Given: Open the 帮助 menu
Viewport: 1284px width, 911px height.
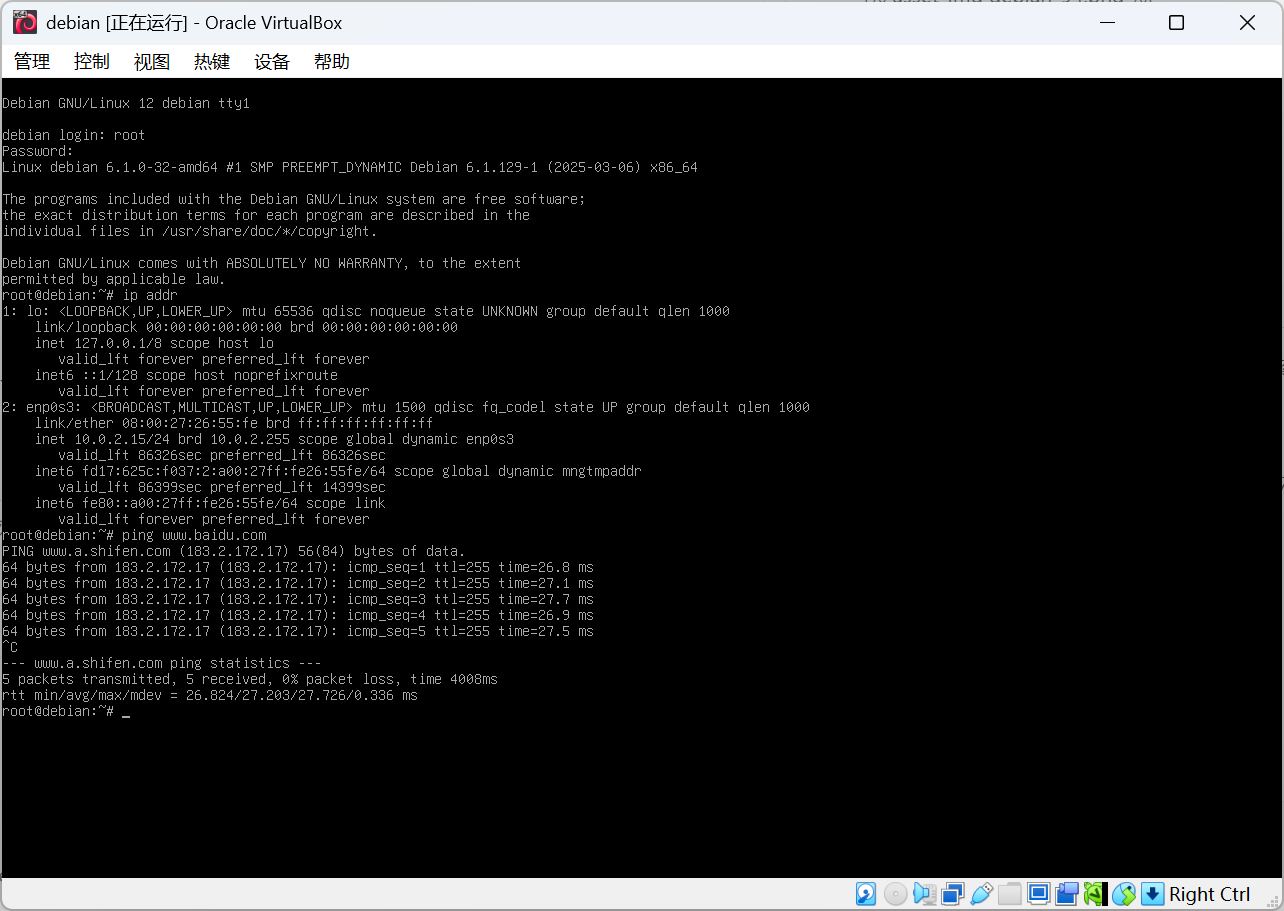Looking at the screenshot, I should pyautogui.click(x=332, y=62).
